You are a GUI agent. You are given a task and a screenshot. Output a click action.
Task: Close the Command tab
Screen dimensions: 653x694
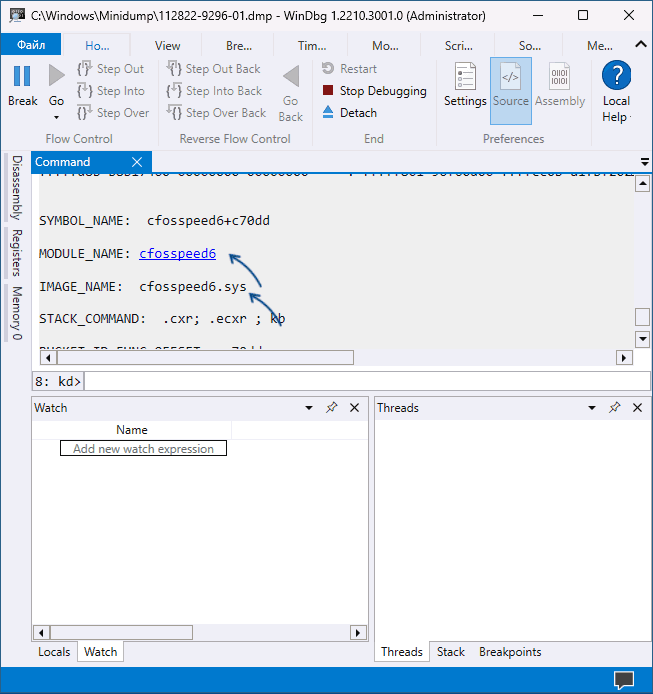137,162
